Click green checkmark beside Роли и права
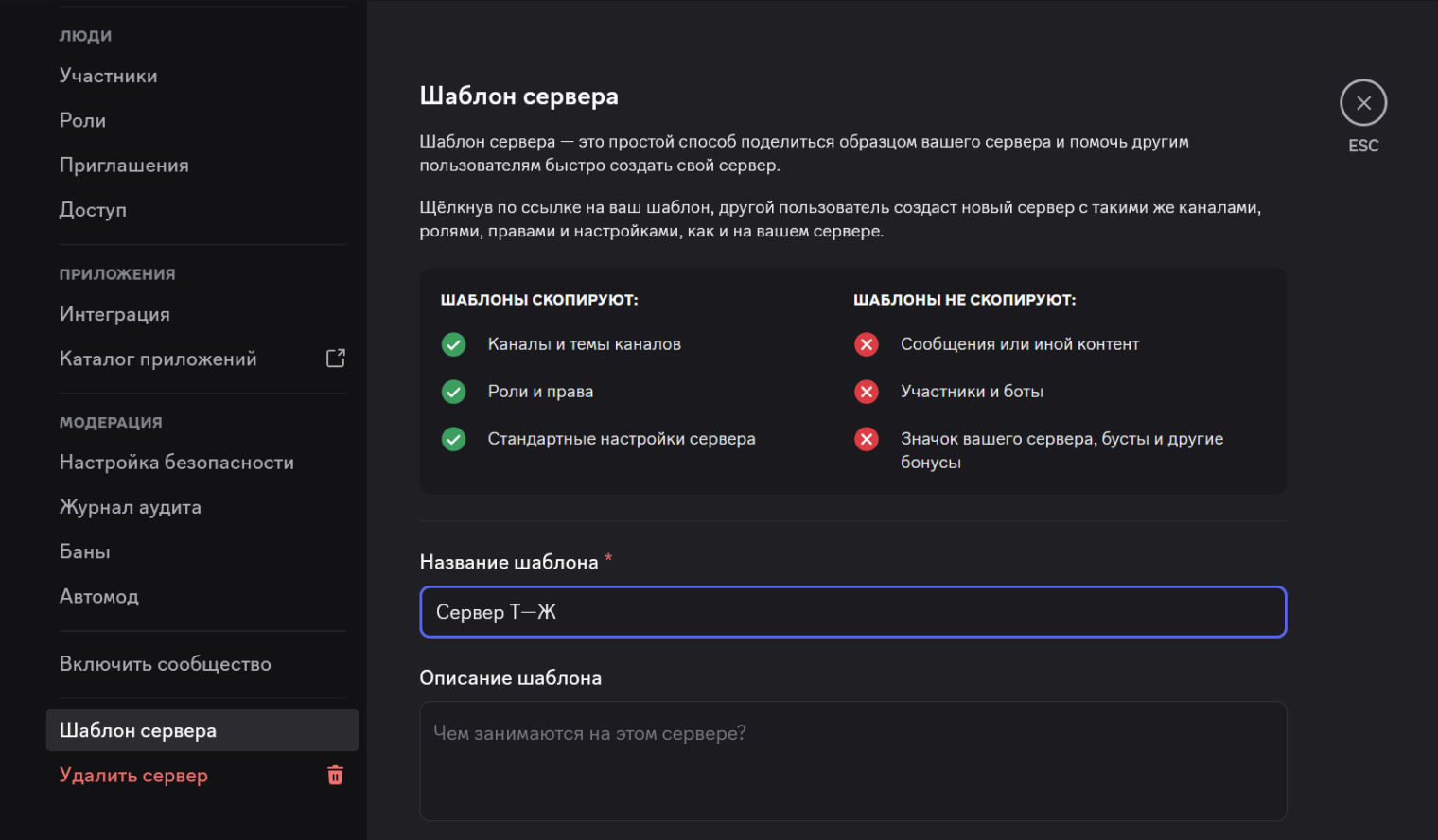1438x840 pixels. pos(454,392)
